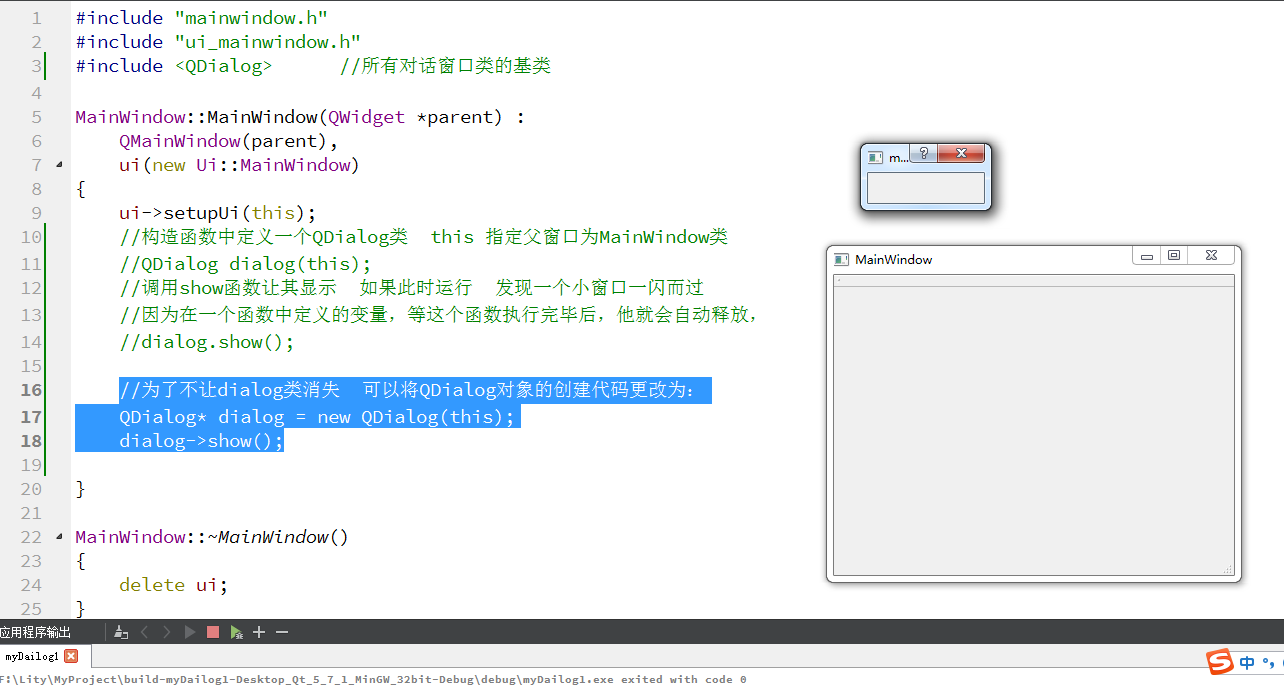Navigate to next item with the right chevron

click(167, 632)
